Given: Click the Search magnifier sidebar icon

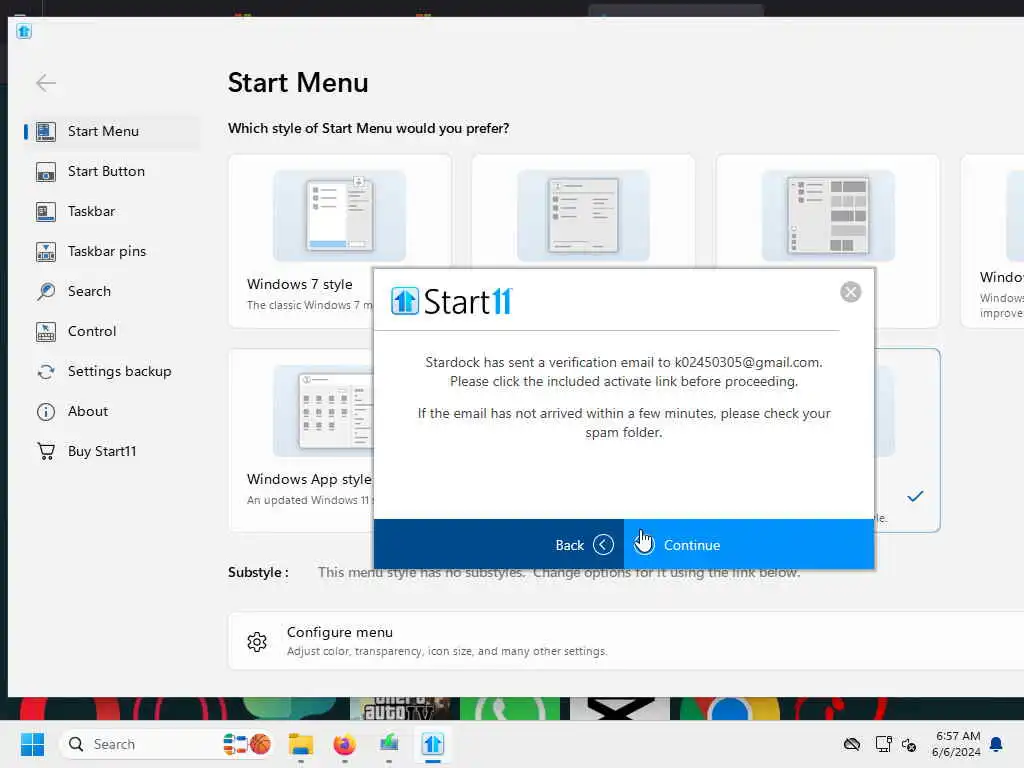Looking at the screenshot, I should [x=46, y=291].
